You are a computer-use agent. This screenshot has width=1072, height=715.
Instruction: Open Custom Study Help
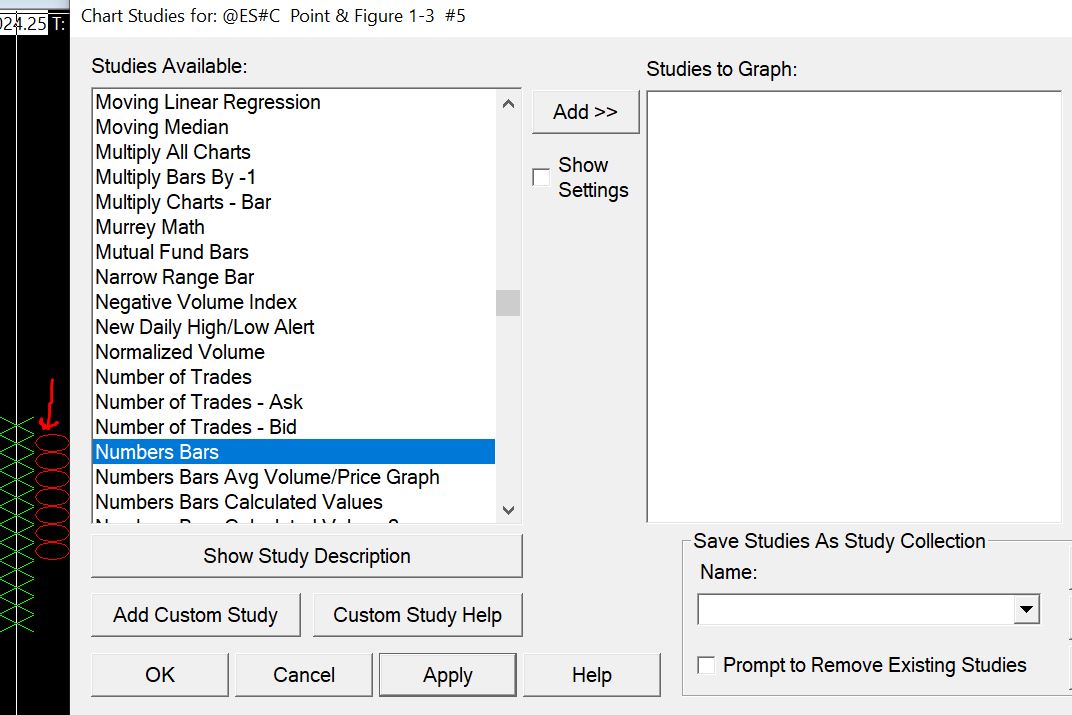[417, 615]
